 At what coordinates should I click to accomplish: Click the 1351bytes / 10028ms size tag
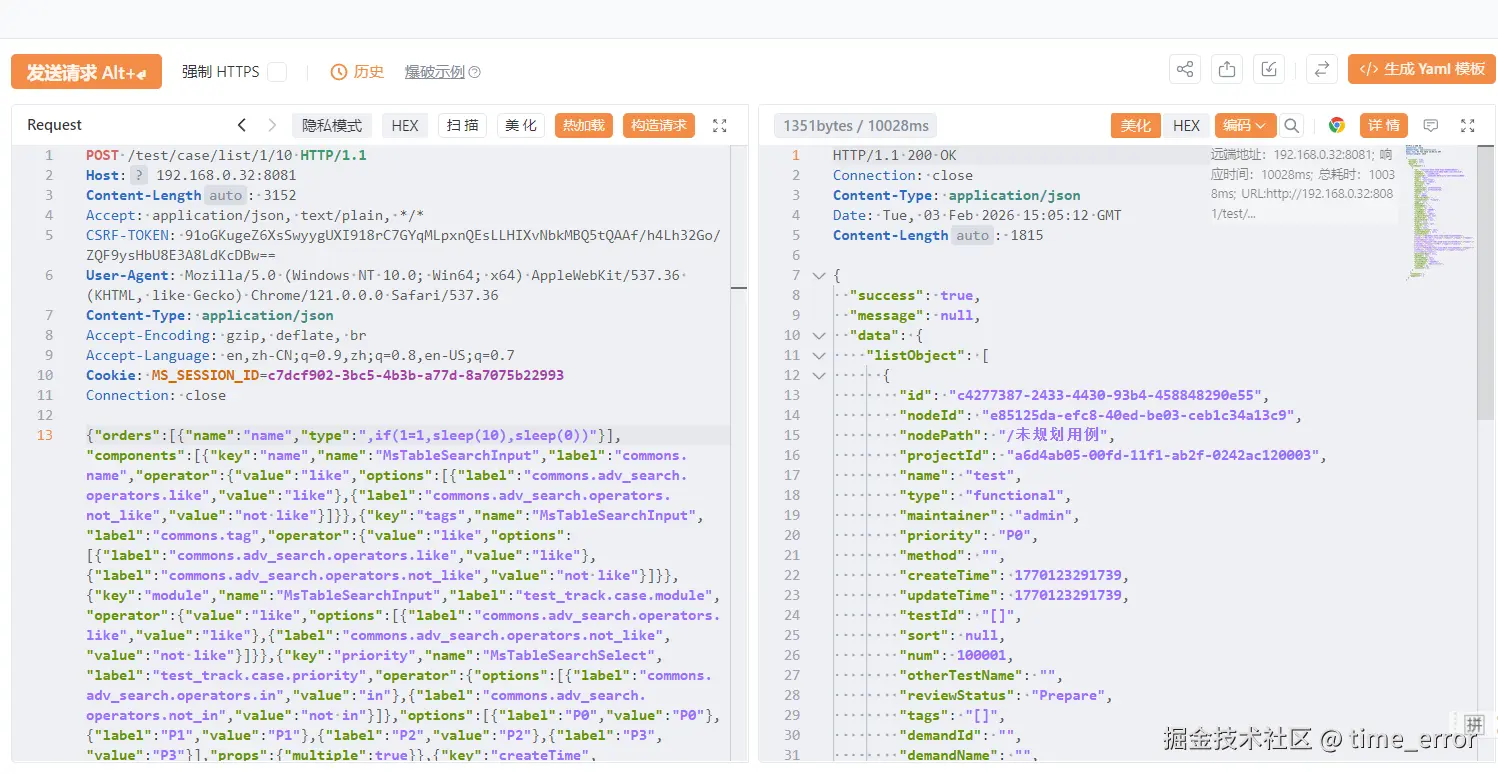[856, 126]
